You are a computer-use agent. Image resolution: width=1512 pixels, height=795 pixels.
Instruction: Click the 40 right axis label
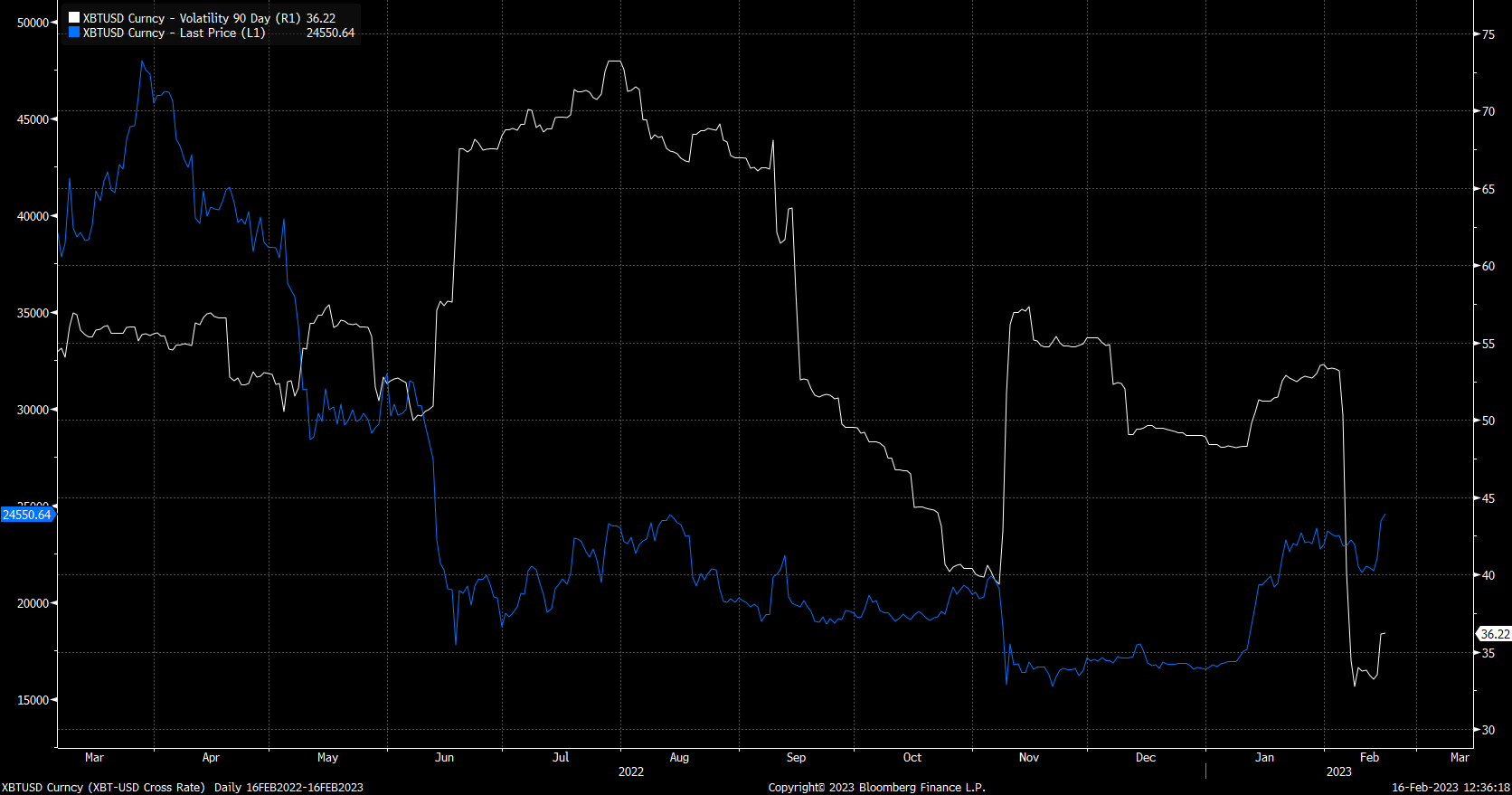(1488, 575)
